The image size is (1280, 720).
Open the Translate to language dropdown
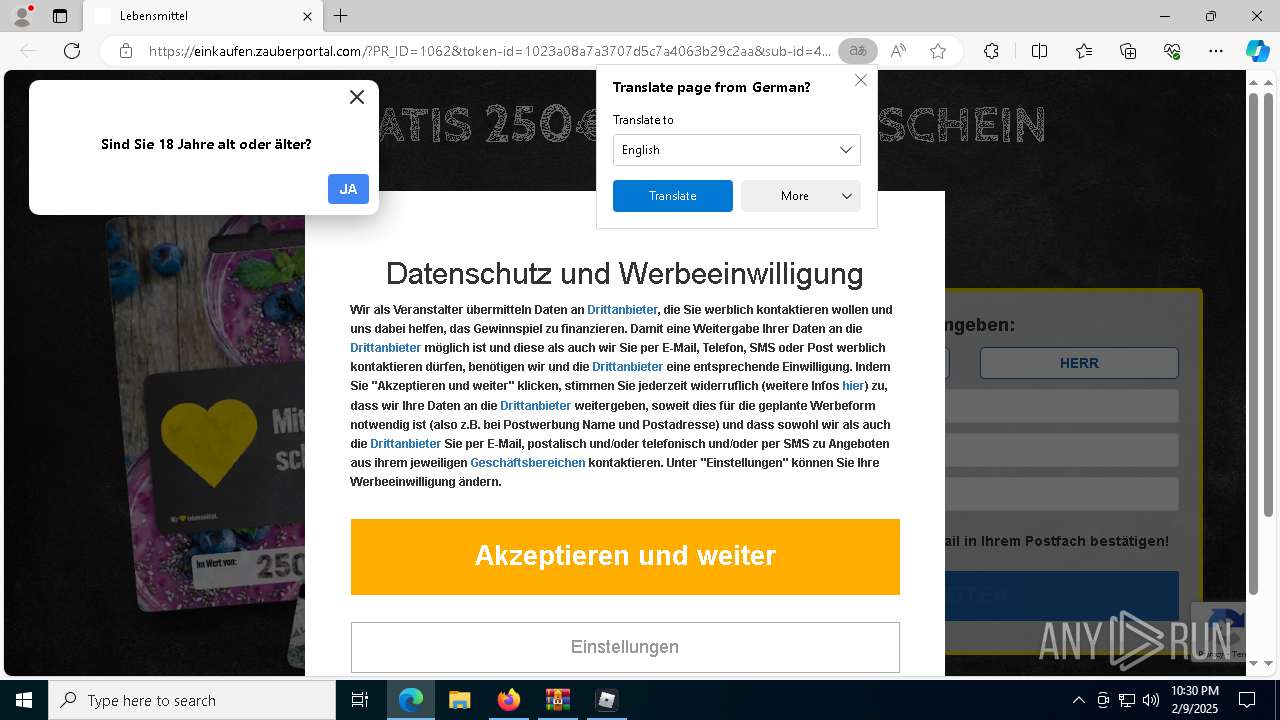(x=736, y=150)
